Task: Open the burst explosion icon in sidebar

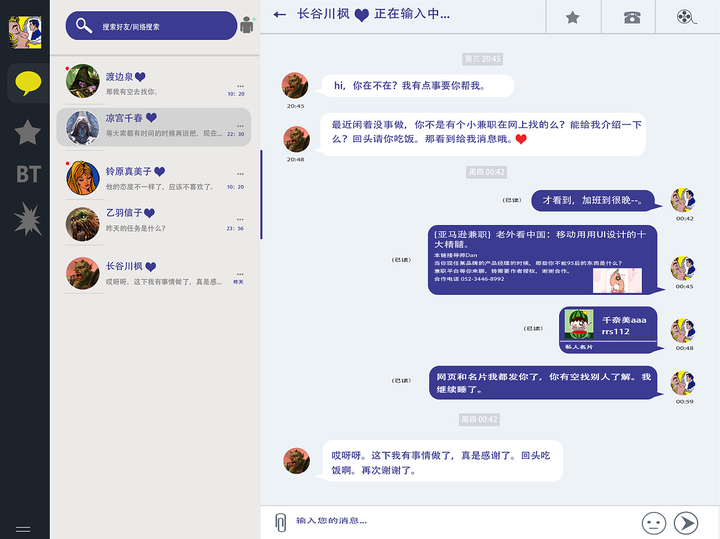Action: pos(28,218)
